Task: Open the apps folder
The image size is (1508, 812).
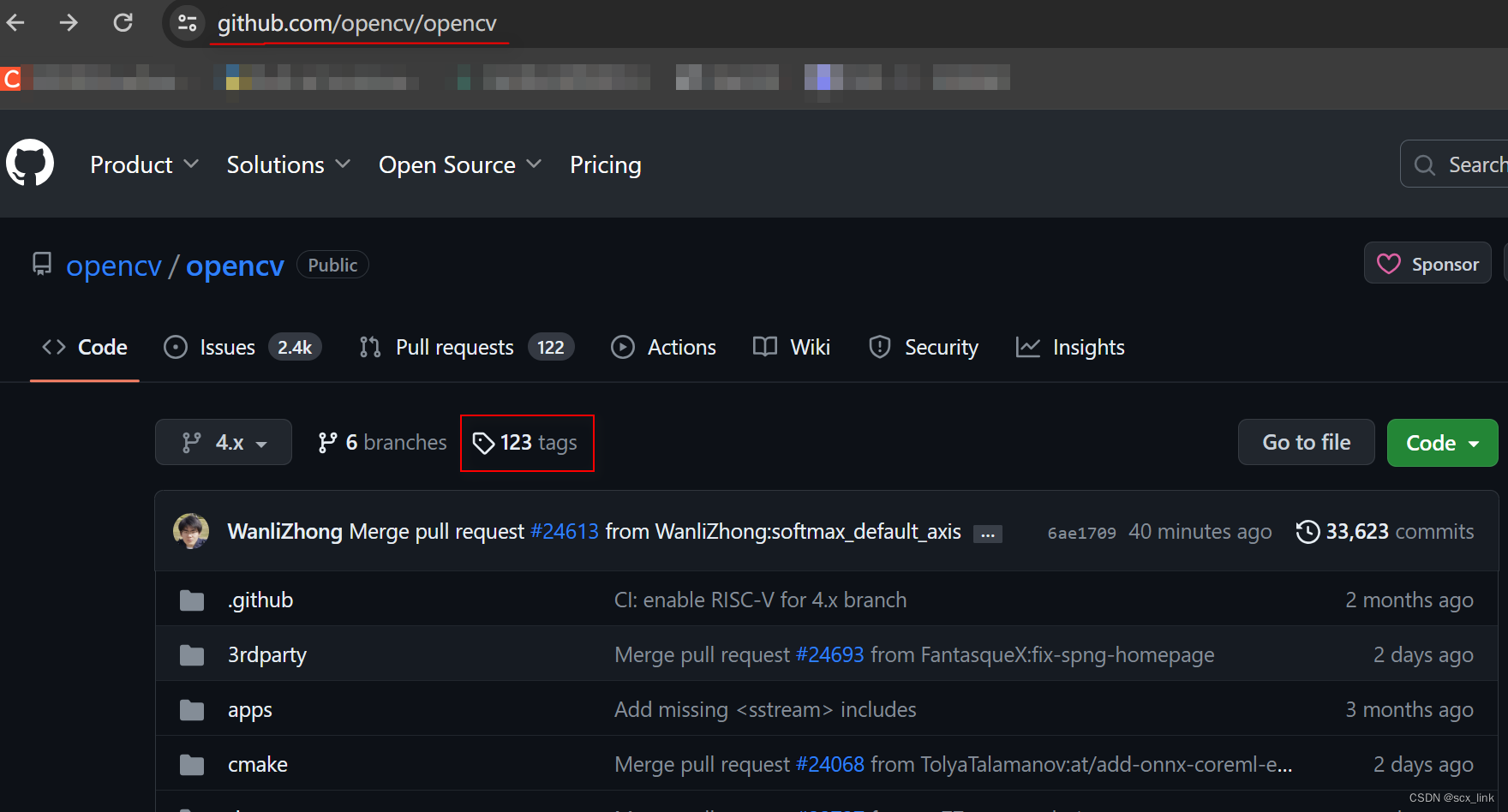Action: pos(250,710)
